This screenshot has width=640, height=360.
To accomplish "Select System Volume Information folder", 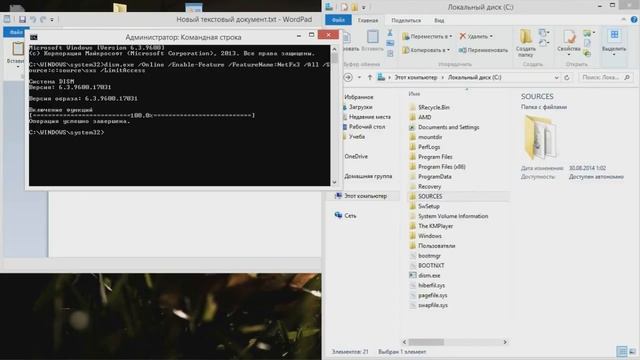I will point(453,216).
